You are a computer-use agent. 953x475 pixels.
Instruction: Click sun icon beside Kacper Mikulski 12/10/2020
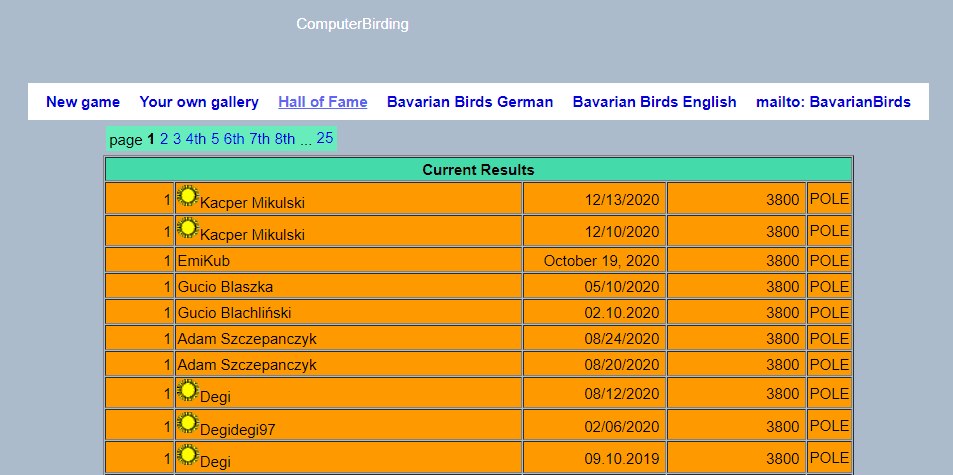188,228
